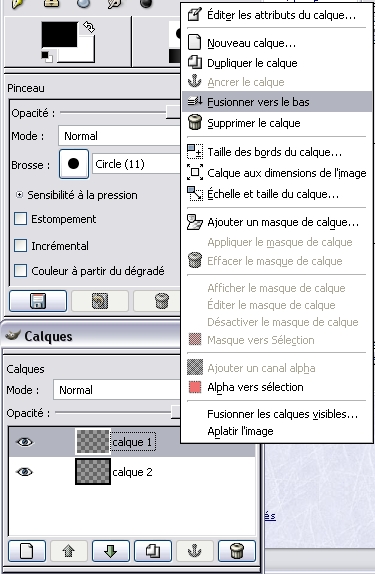The width and height of the screenshot is (375, 574).
Task: Enable the Incrémental checkbox
Action: click(20, 246)
